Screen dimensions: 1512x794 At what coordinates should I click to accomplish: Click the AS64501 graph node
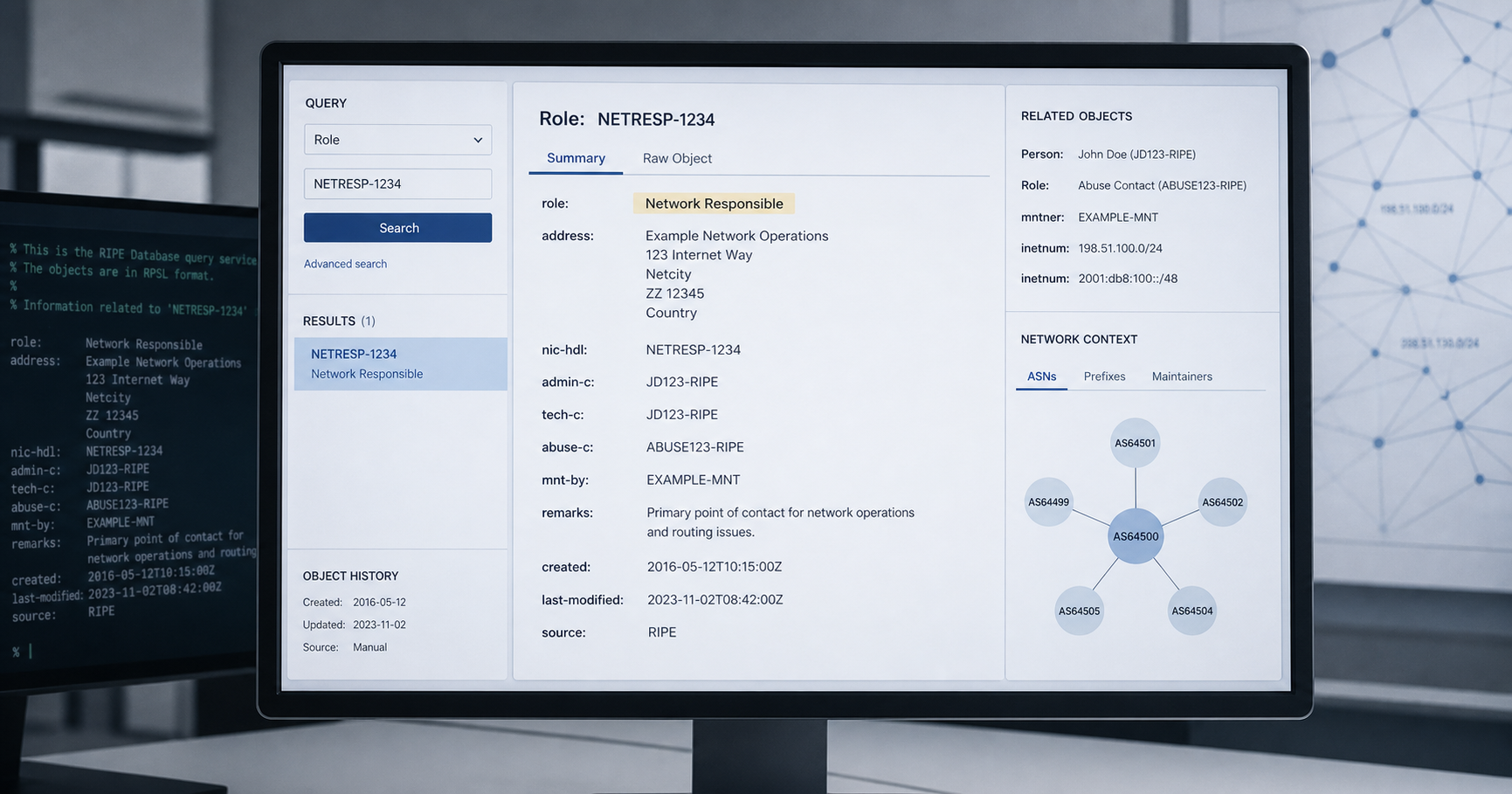coord(1135,443)
